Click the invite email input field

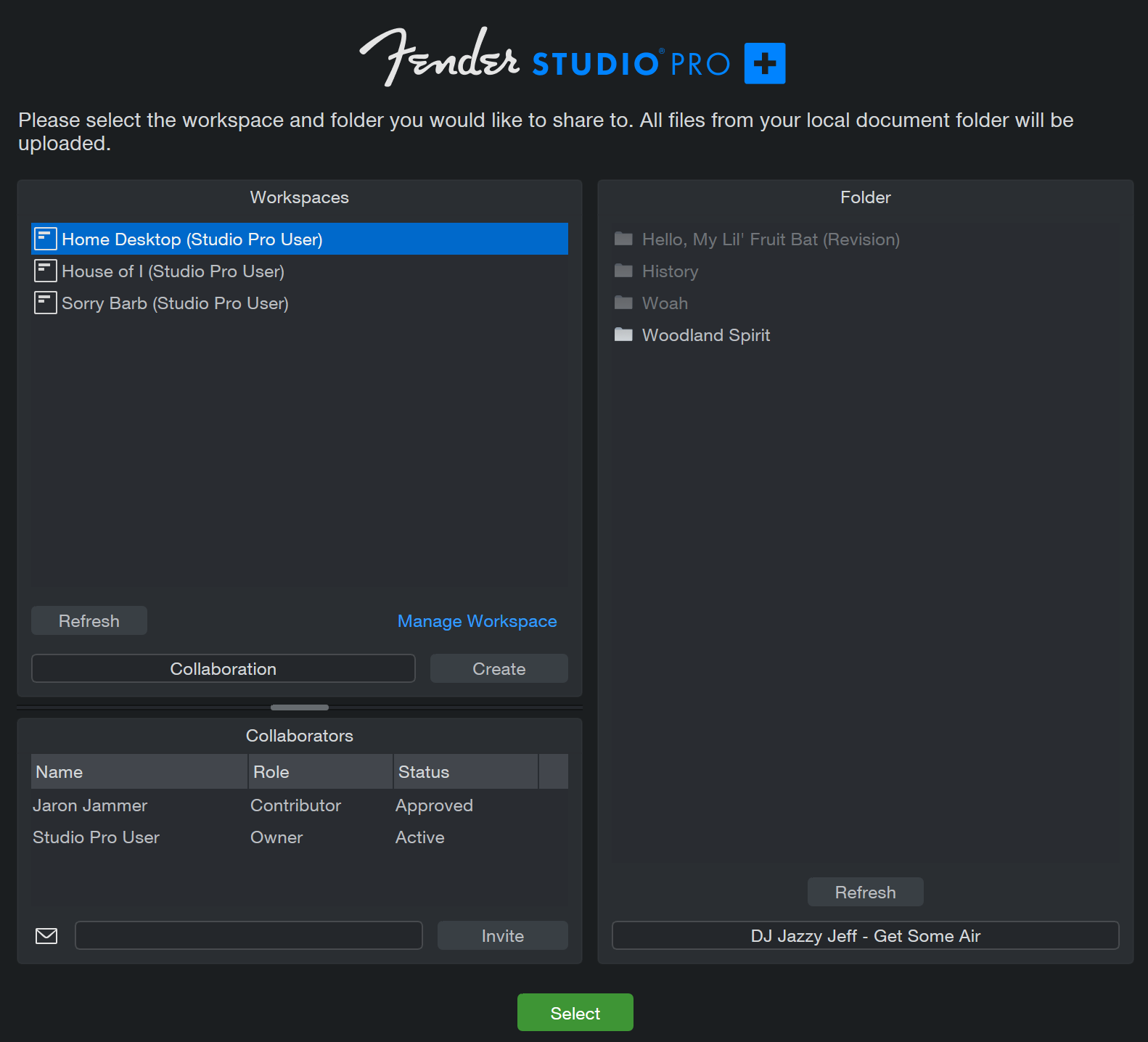pos(249,935)
